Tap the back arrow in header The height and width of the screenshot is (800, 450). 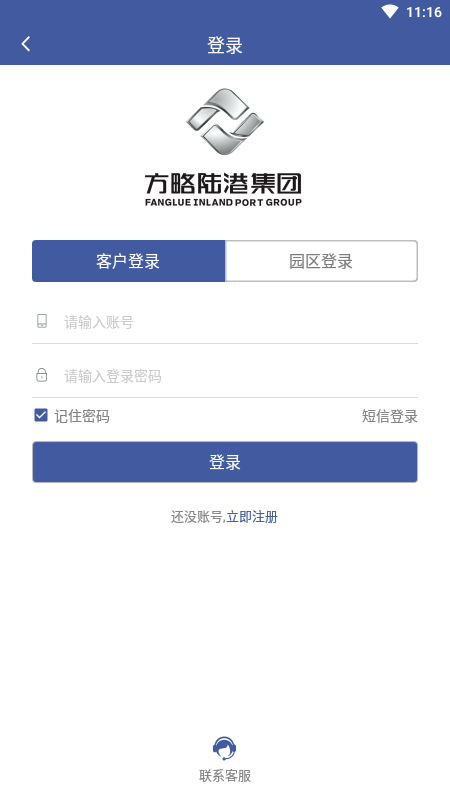coord(26,44)
